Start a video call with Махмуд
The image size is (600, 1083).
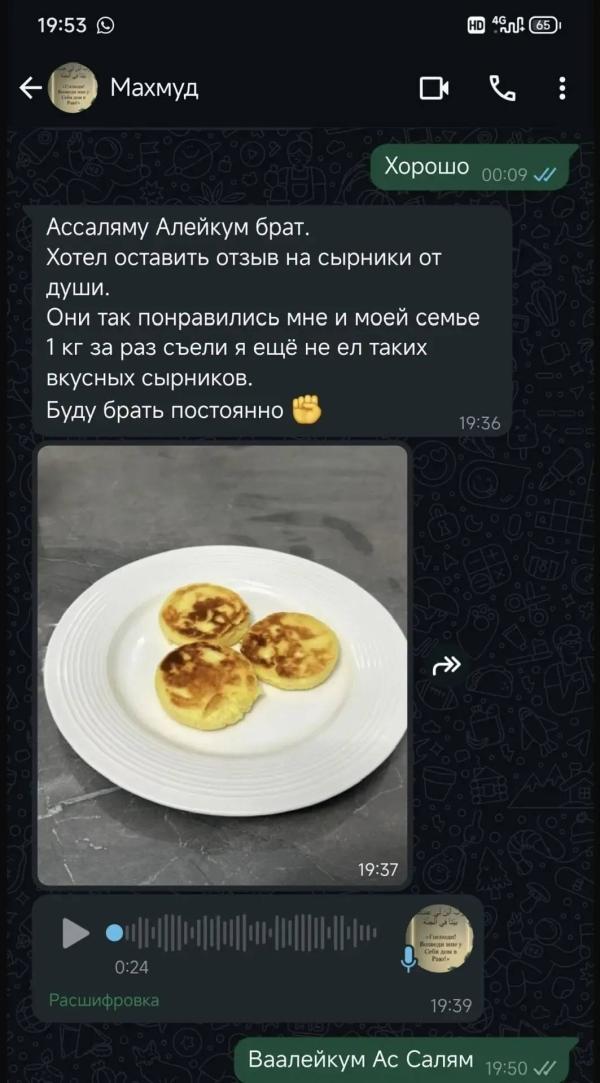pyautogui.click(x=434, y=88)
